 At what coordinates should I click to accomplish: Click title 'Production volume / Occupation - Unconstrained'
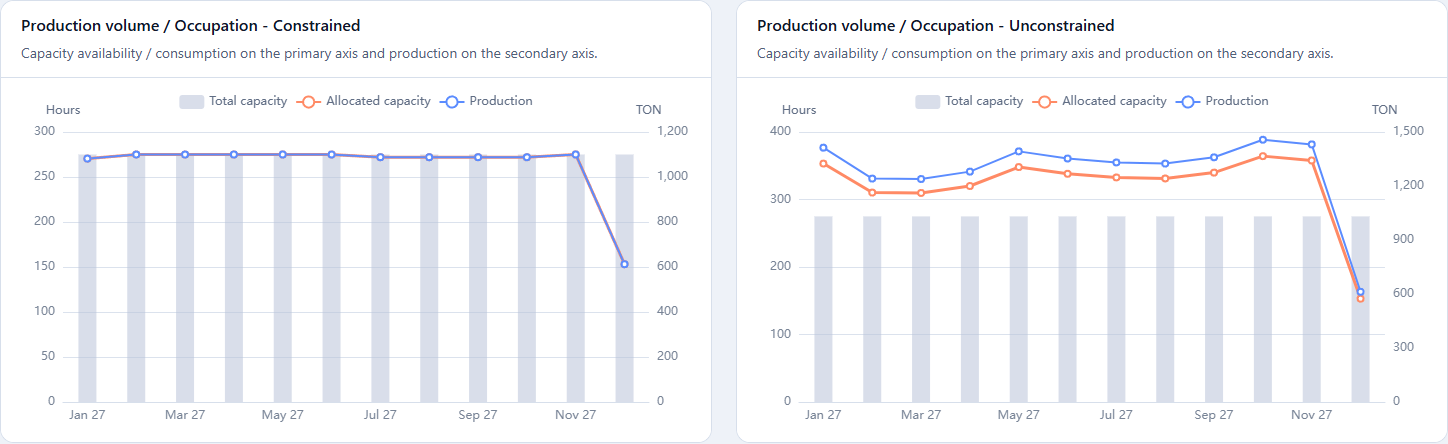click(x=936, y=26)
